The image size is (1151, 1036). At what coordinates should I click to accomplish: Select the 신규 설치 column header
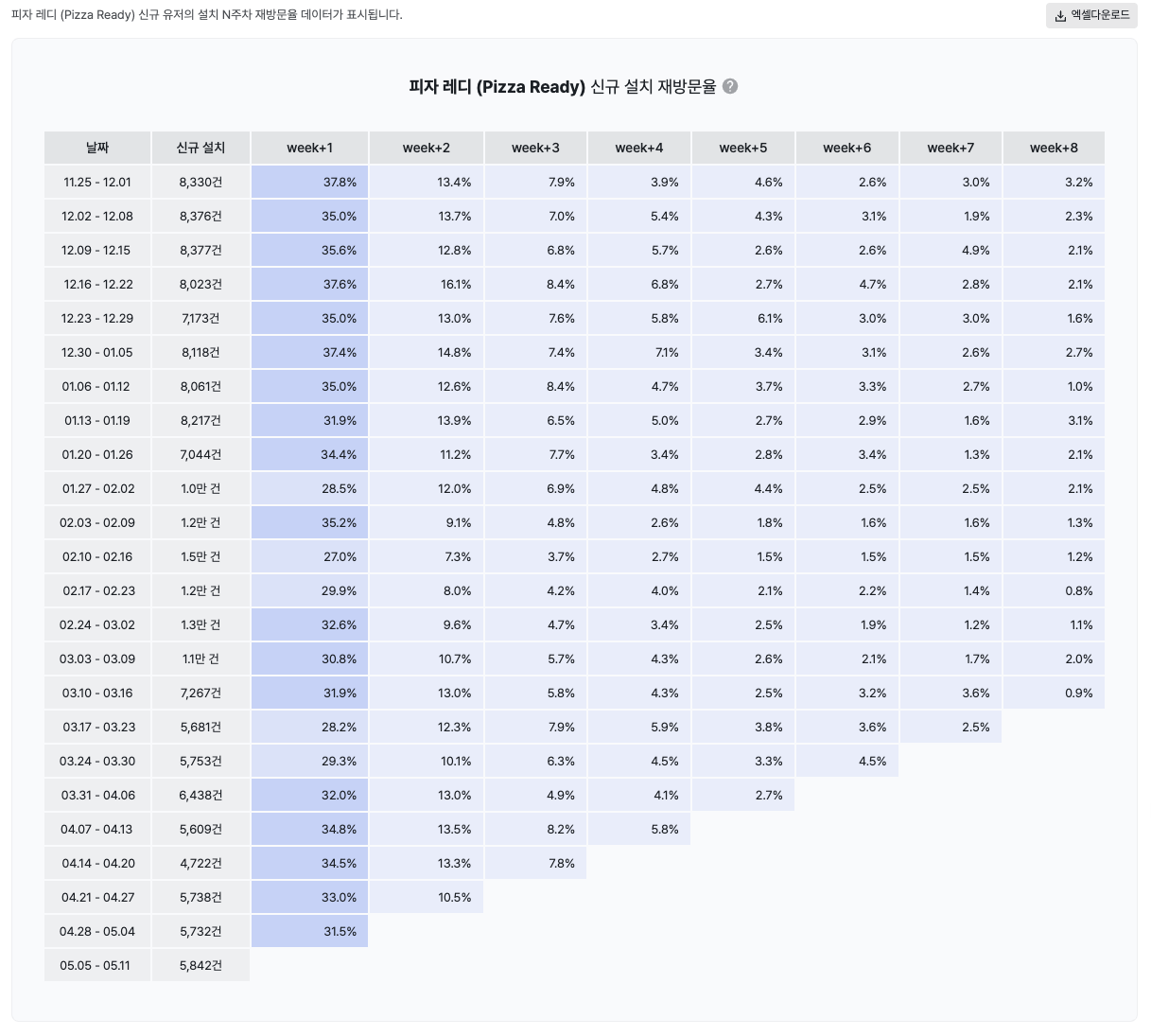pyautogui.click(x=201, y=148)
